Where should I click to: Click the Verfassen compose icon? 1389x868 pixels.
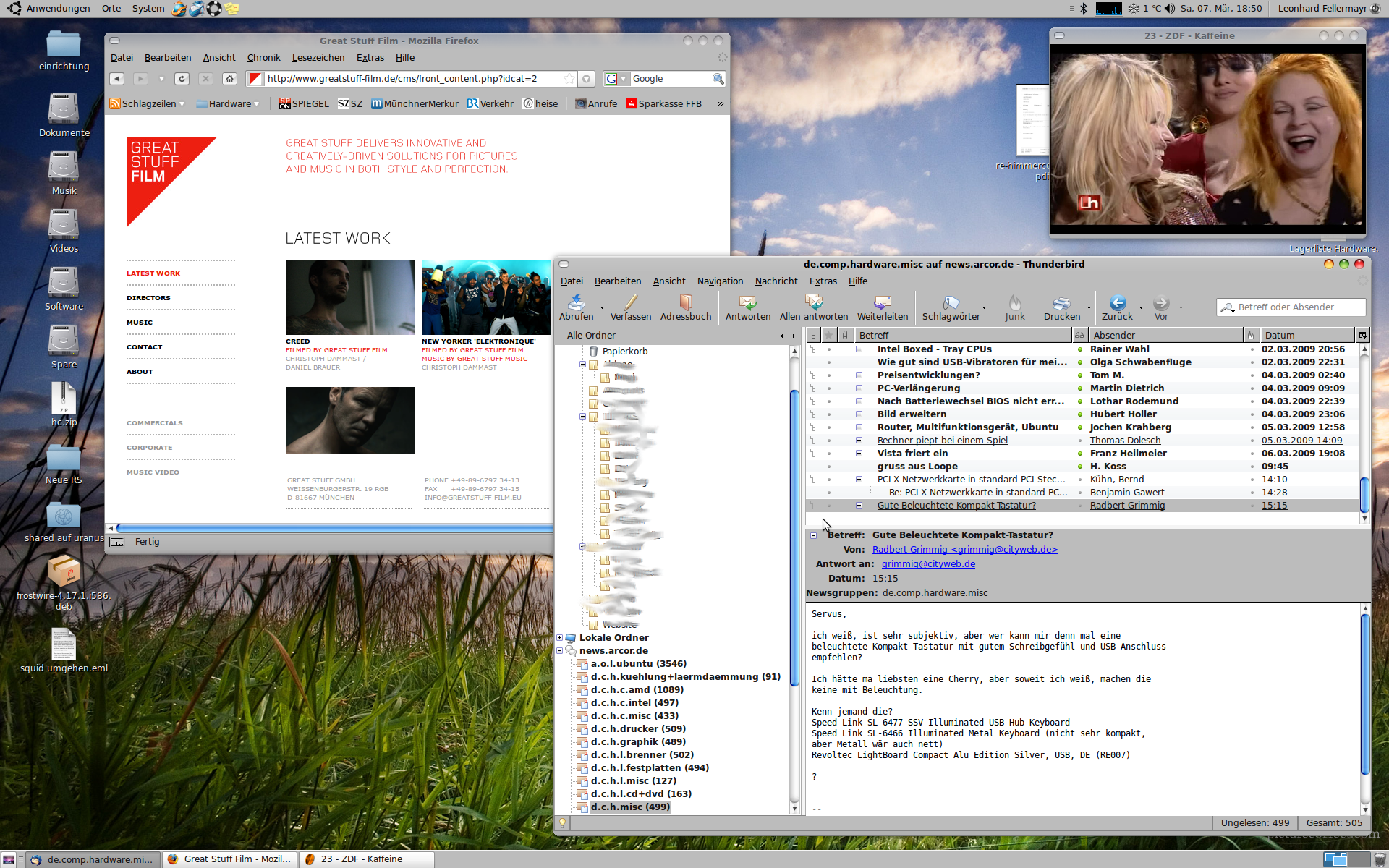pos(630,302)
